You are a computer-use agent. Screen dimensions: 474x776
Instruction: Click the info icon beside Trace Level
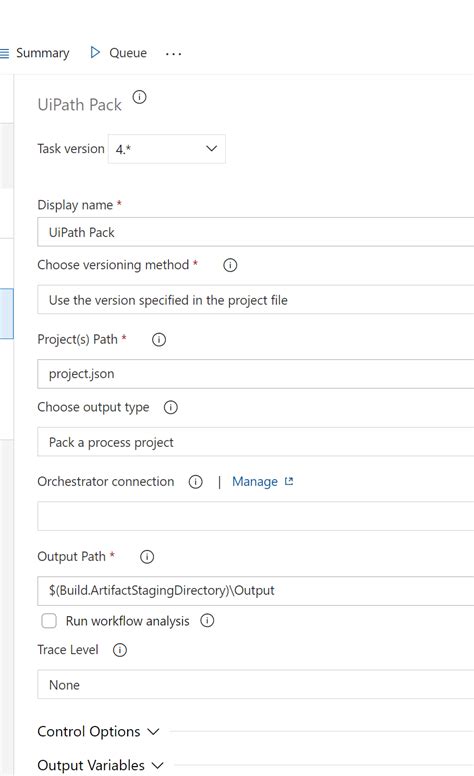[120, 650]
